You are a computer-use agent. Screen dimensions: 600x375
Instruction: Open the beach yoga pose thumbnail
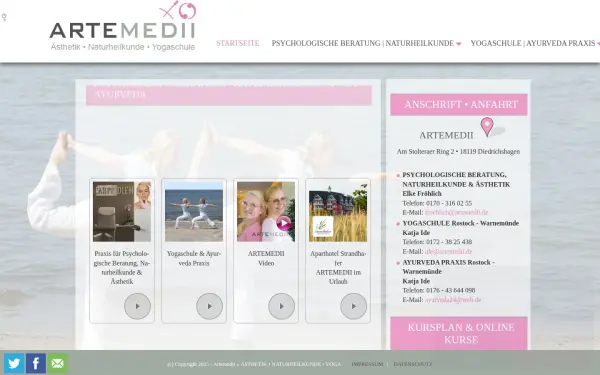click(194, 212)
